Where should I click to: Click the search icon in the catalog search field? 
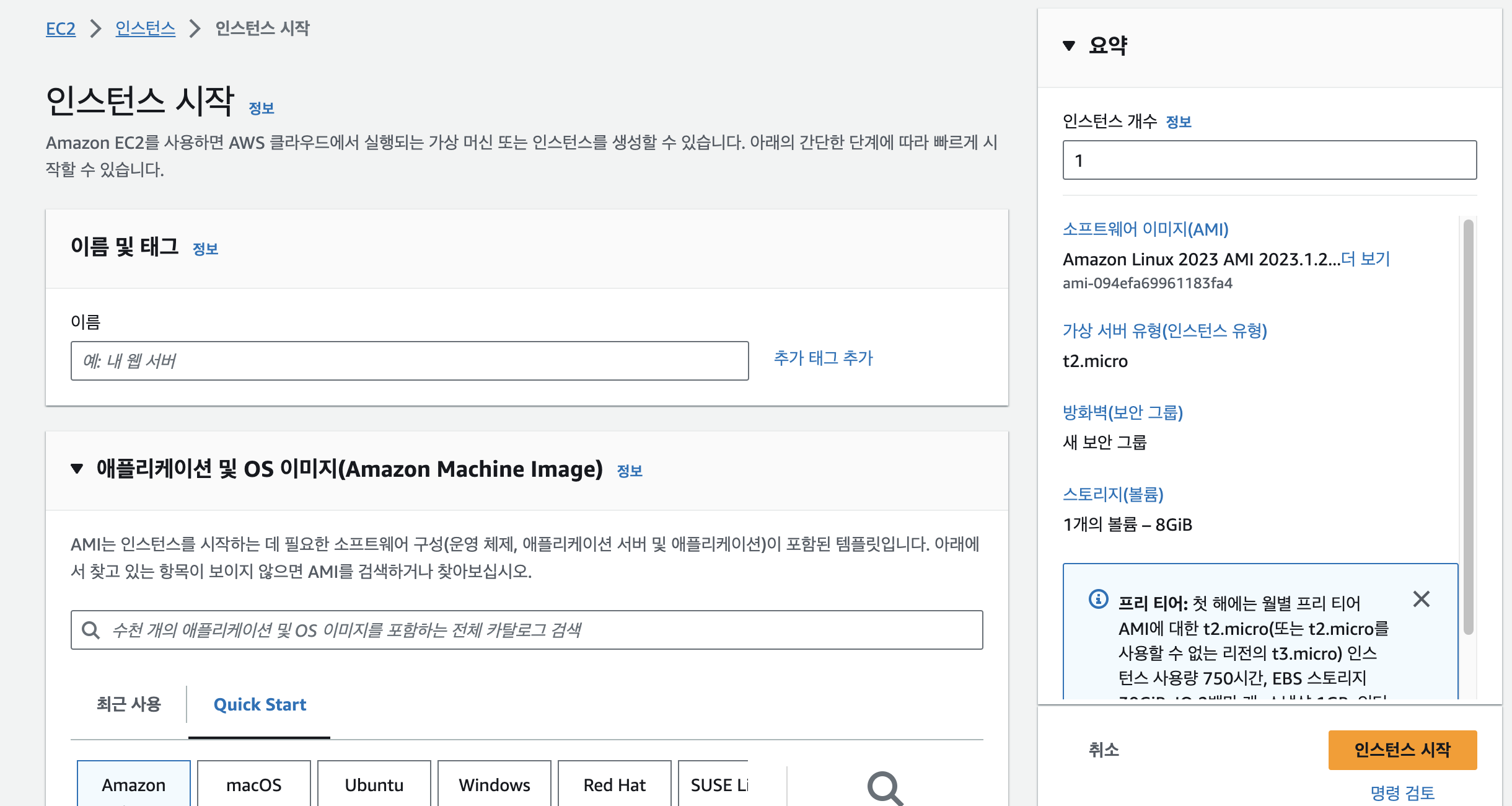91,630
